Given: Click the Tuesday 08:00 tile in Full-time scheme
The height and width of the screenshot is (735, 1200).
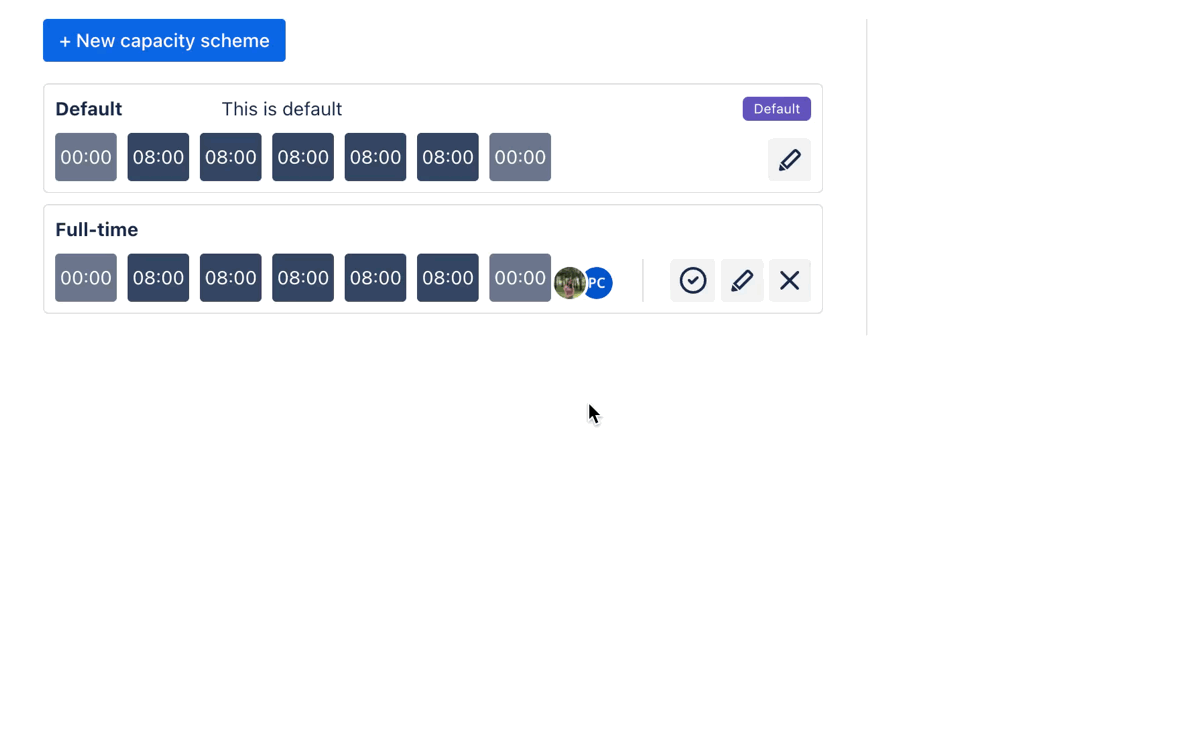Looking at the screenshot, I should (230, 278).
